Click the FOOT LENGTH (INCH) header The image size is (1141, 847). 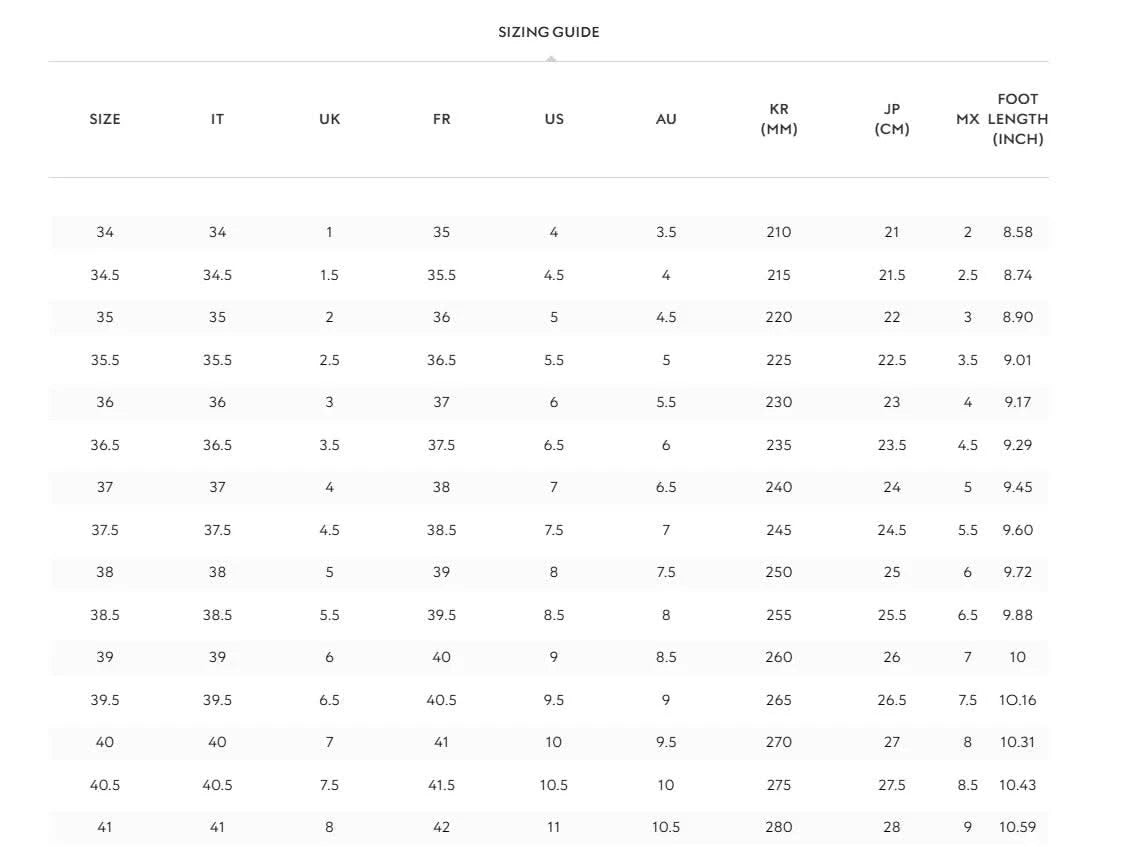(1018, 119)
